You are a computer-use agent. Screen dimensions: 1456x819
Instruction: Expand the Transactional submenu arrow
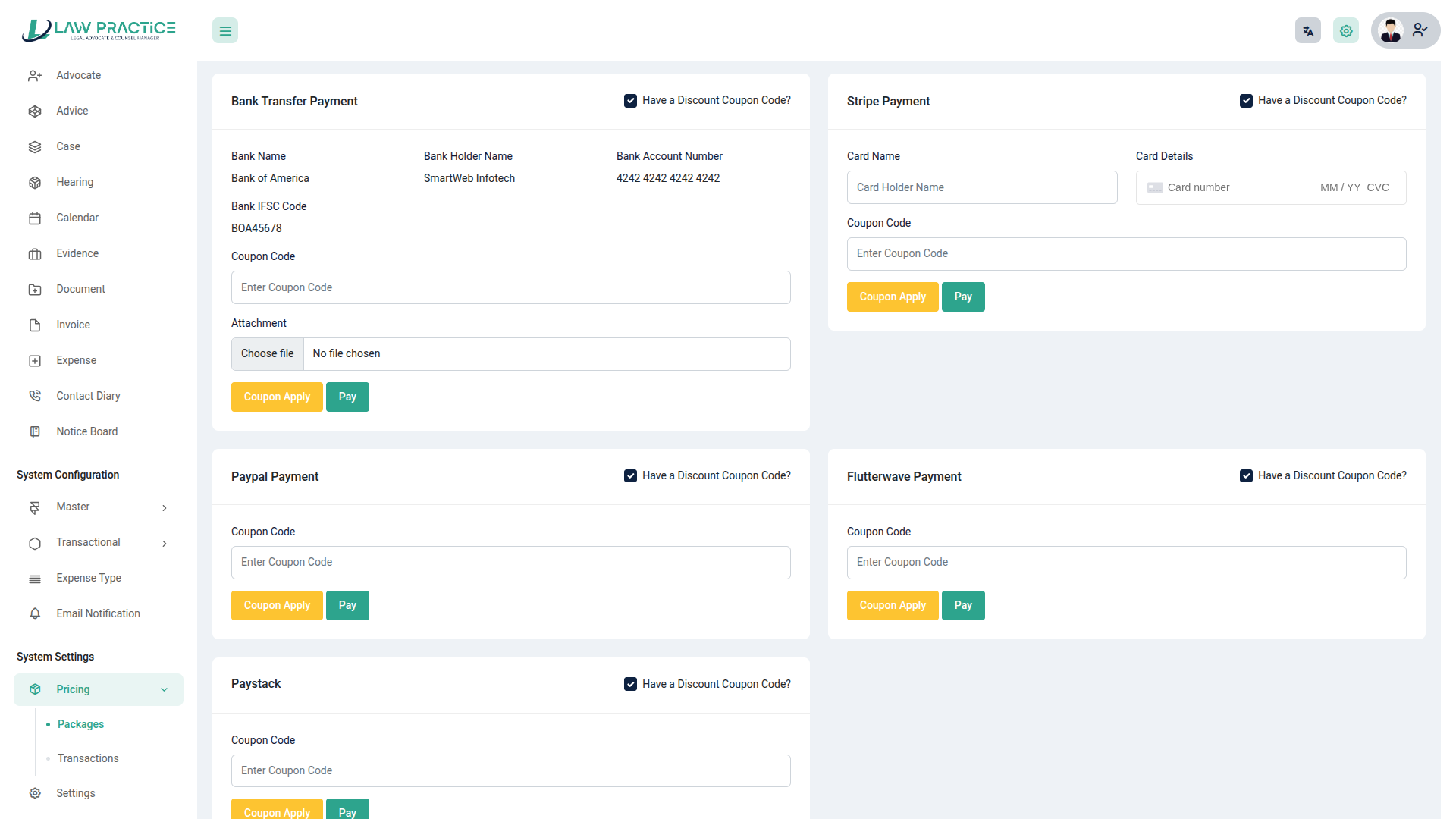coord(165,544)
